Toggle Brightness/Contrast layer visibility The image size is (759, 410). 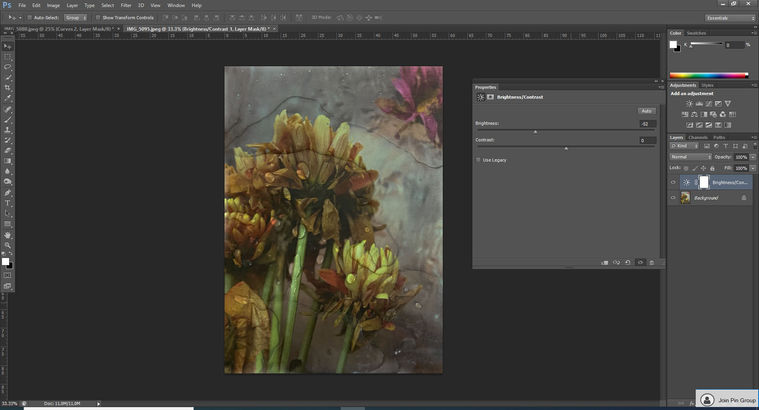673,183
